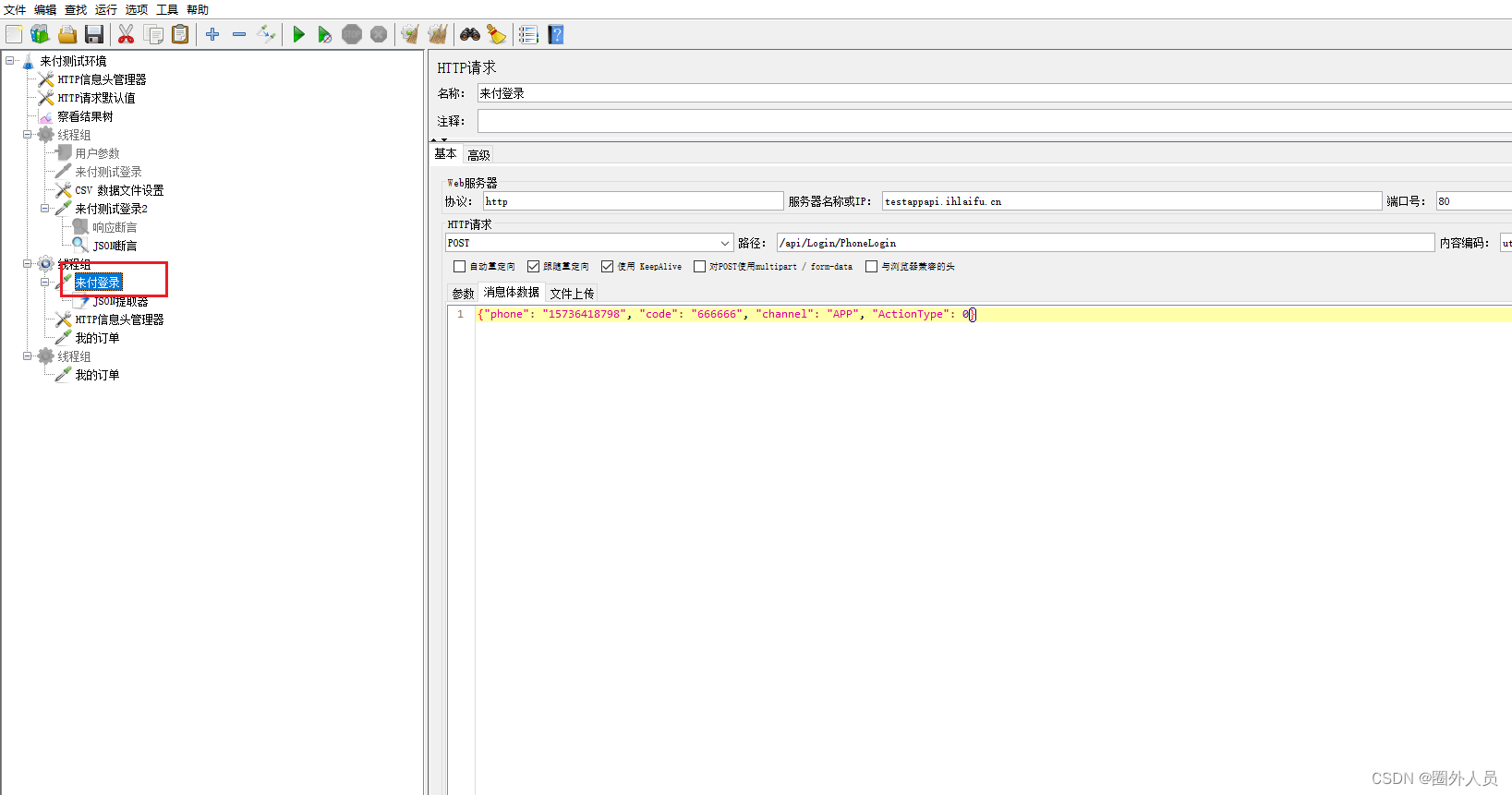
Task: Click the empty 注释 field
Action: coord(994,121)
